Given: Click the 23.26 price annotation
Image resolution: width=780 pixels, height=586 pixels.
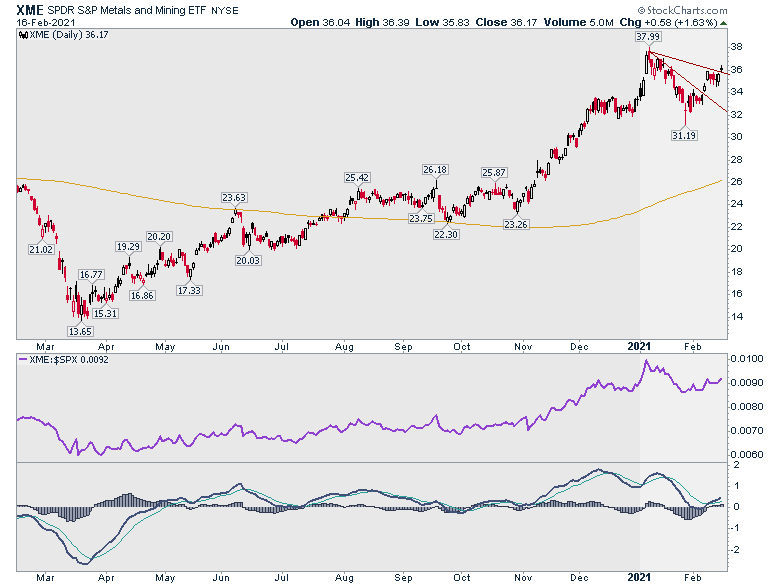Looking at the screenshot, I should click(516, 224).
